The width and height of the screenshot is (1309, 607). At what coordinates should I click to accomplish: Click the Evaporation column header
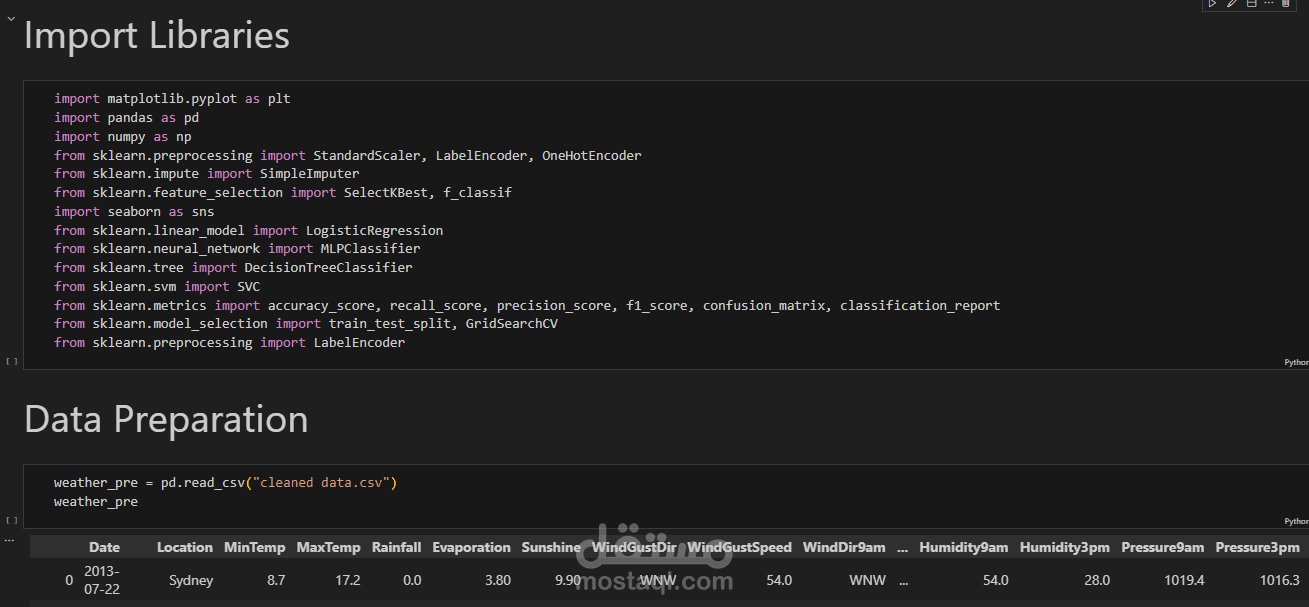[471, 547]
